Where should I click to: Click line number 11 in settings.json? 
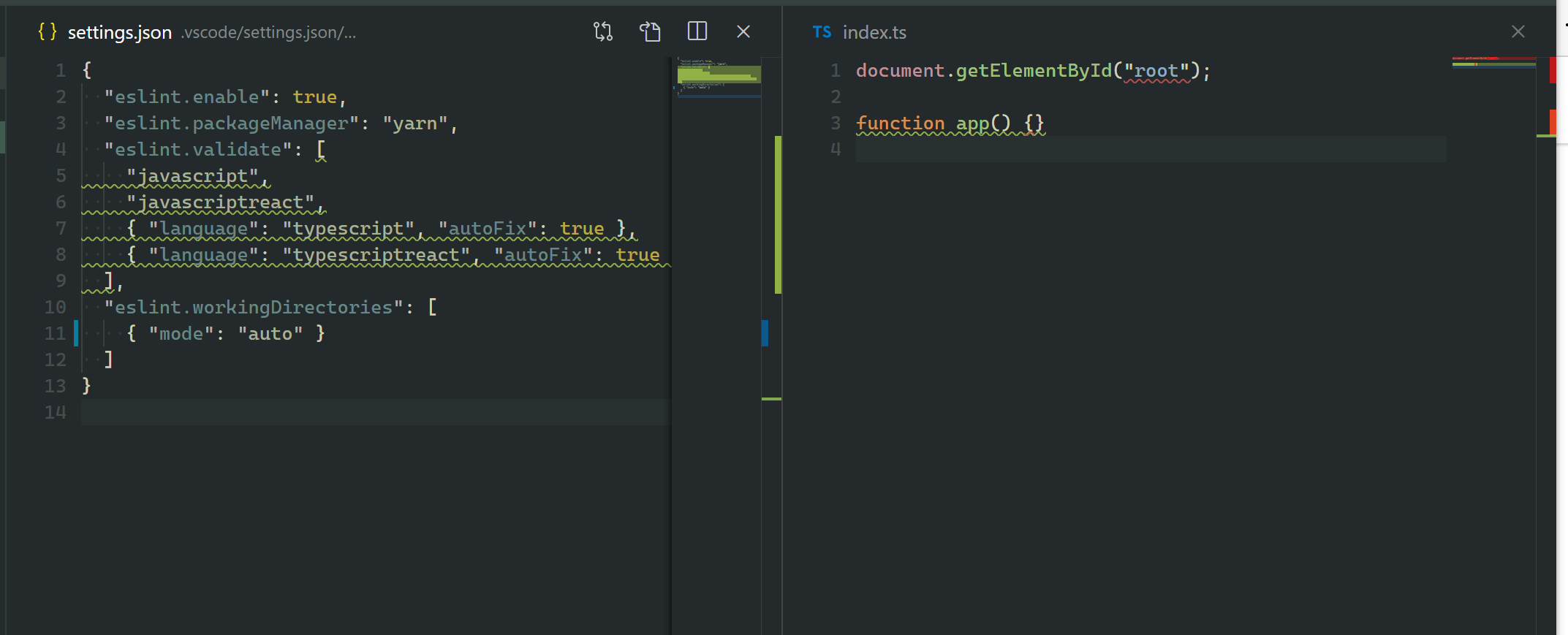55,334
